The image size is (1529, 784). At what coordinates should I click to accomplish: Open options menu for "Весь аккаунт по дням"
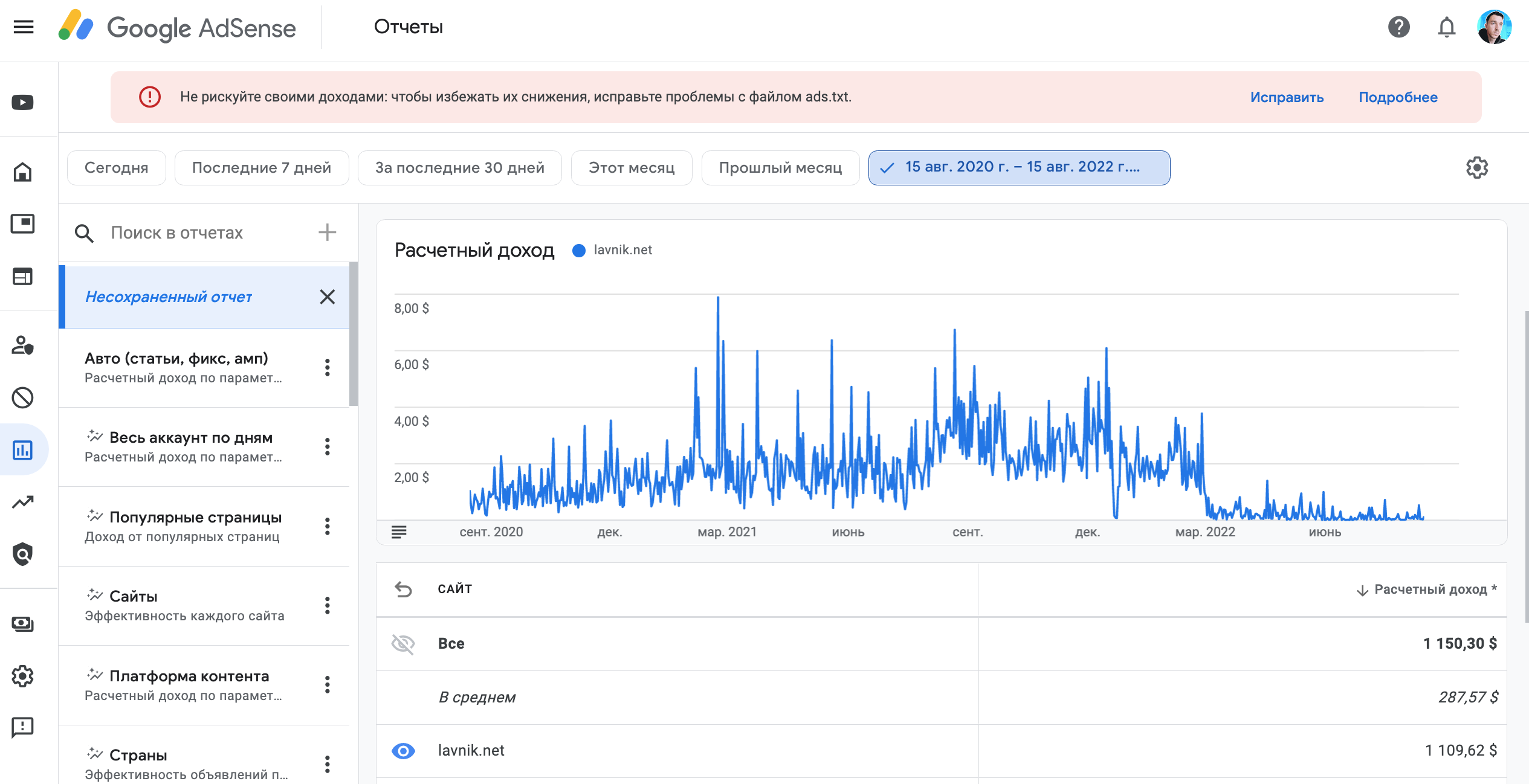[x=327, y=446]
